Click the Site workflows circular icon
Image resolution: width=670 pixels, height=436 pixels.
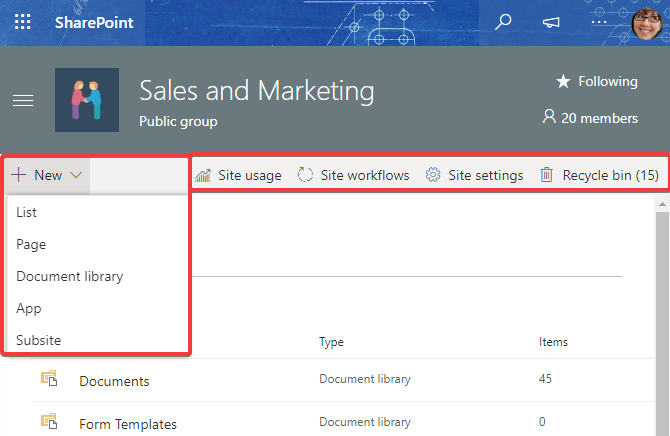point(305,175)
